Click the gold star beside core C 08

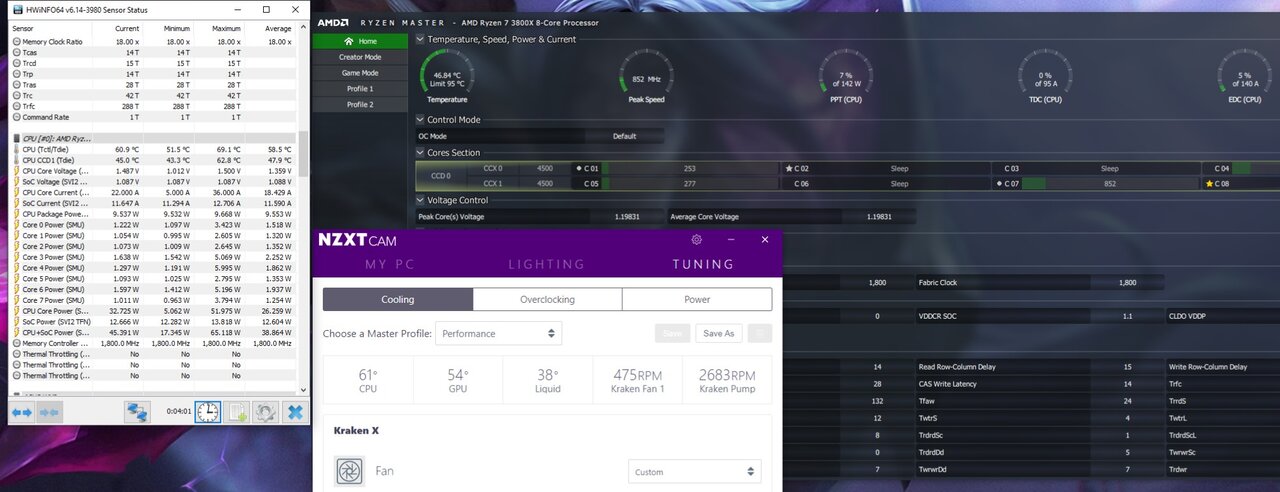pyautogui.click(x=1210, y=184)
